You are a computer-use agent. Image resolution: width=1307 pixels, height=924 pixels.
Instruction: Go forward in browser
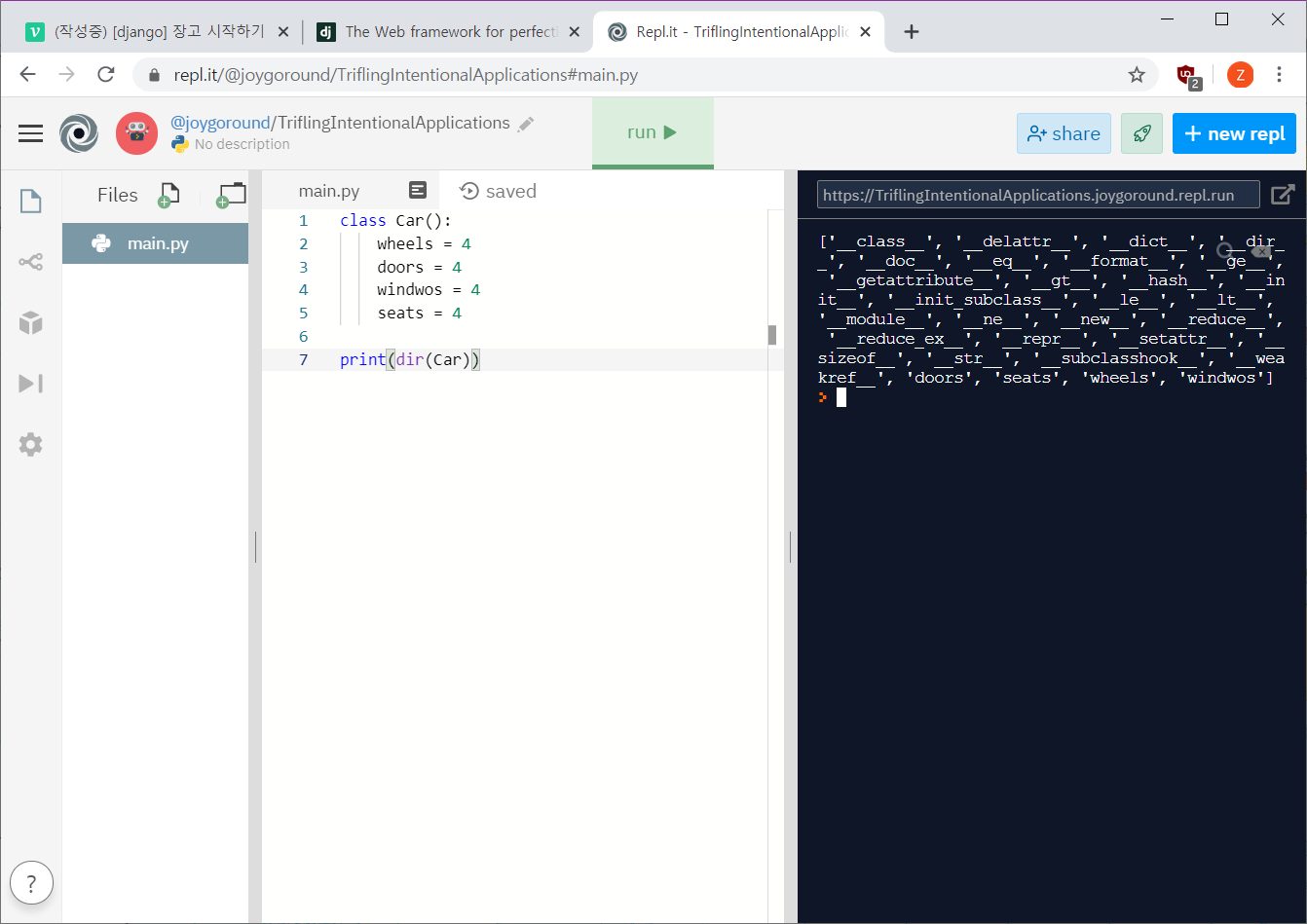[66, 75]
